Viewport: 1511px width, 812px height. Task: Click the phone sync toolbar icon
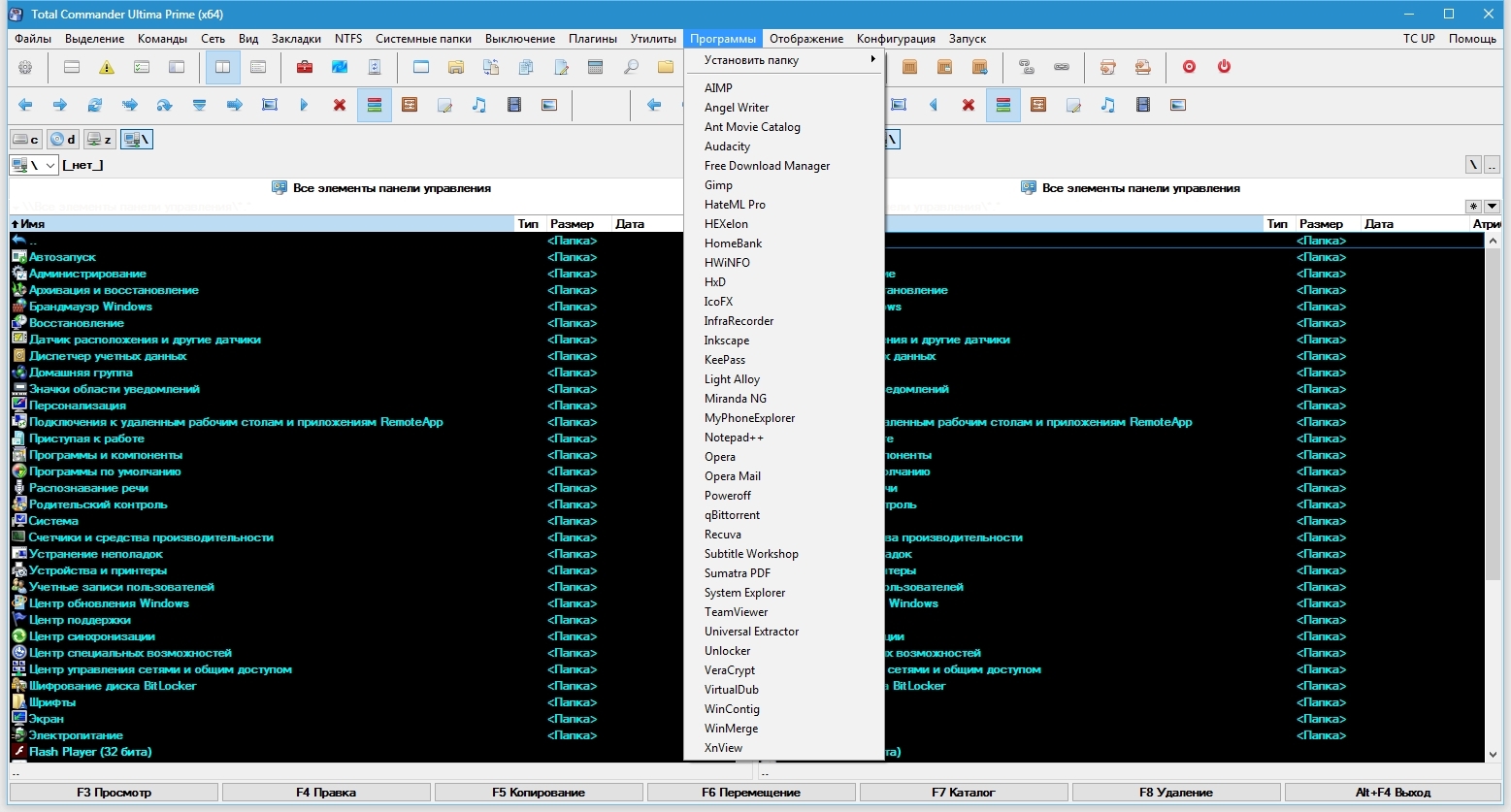375,67
